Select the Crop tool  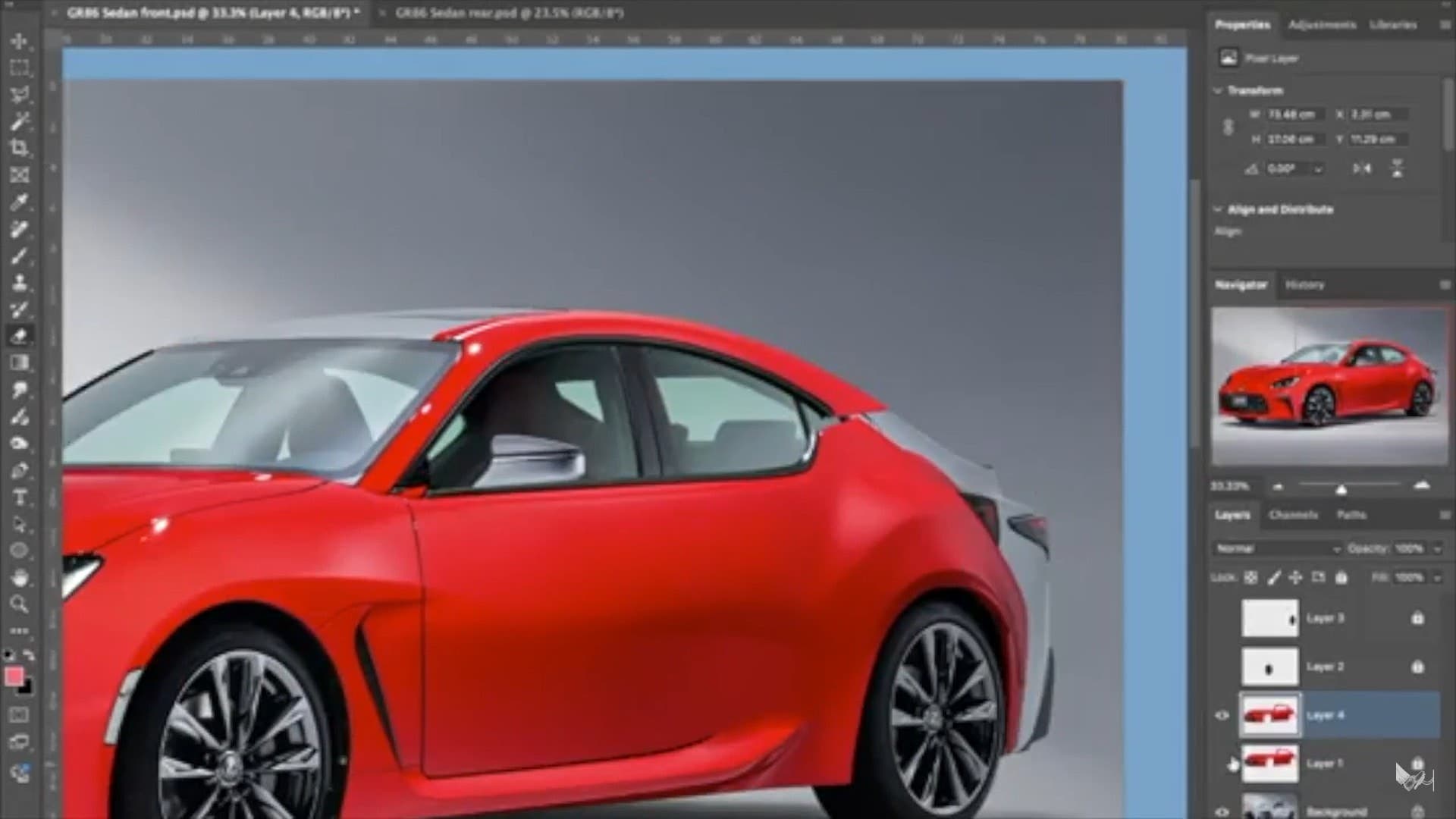(x=20, y=148)
